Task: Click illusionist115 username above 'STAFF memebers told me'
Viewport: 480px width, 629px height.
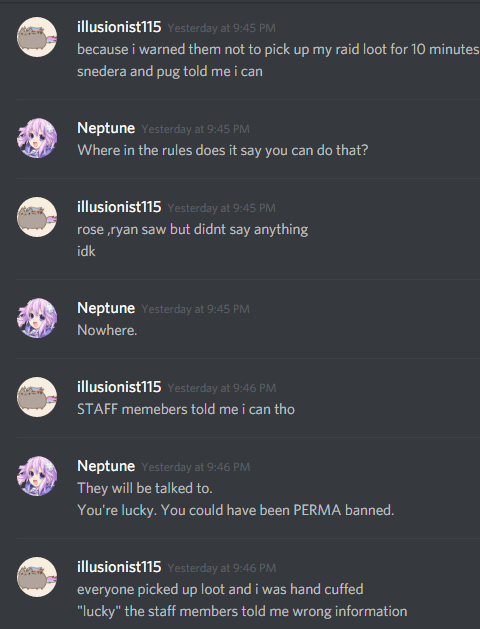Action: 119,387
